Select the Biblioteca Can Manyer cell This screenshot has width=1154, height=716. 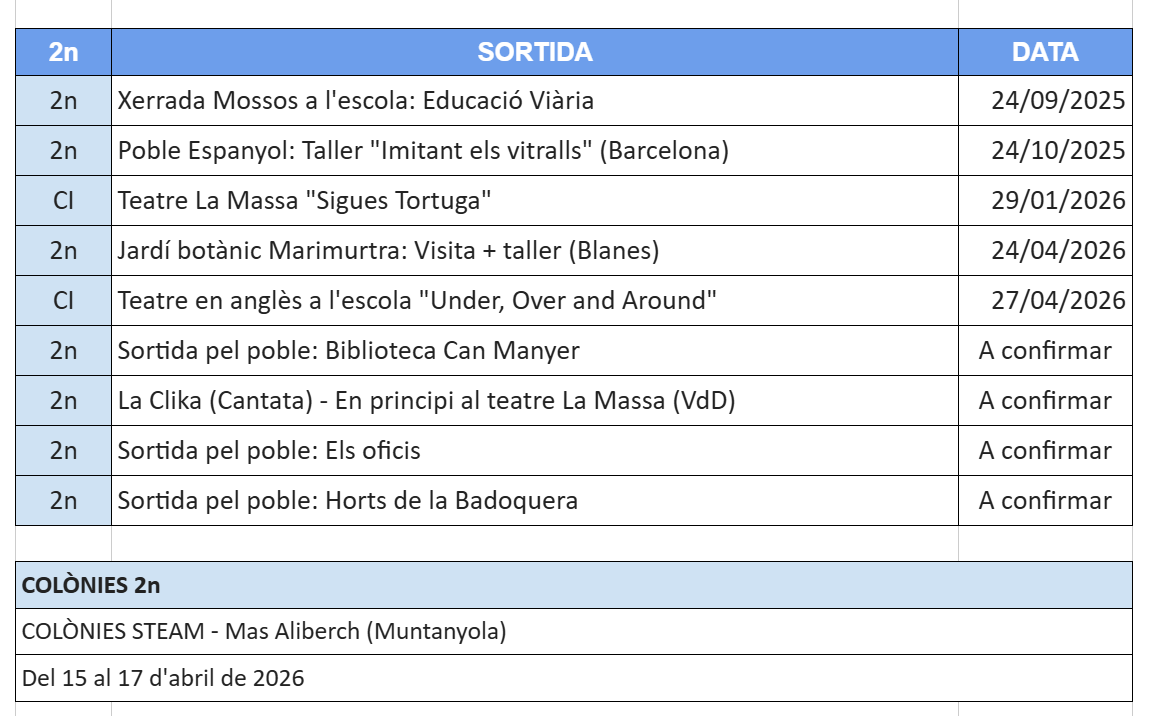(349, 351)
